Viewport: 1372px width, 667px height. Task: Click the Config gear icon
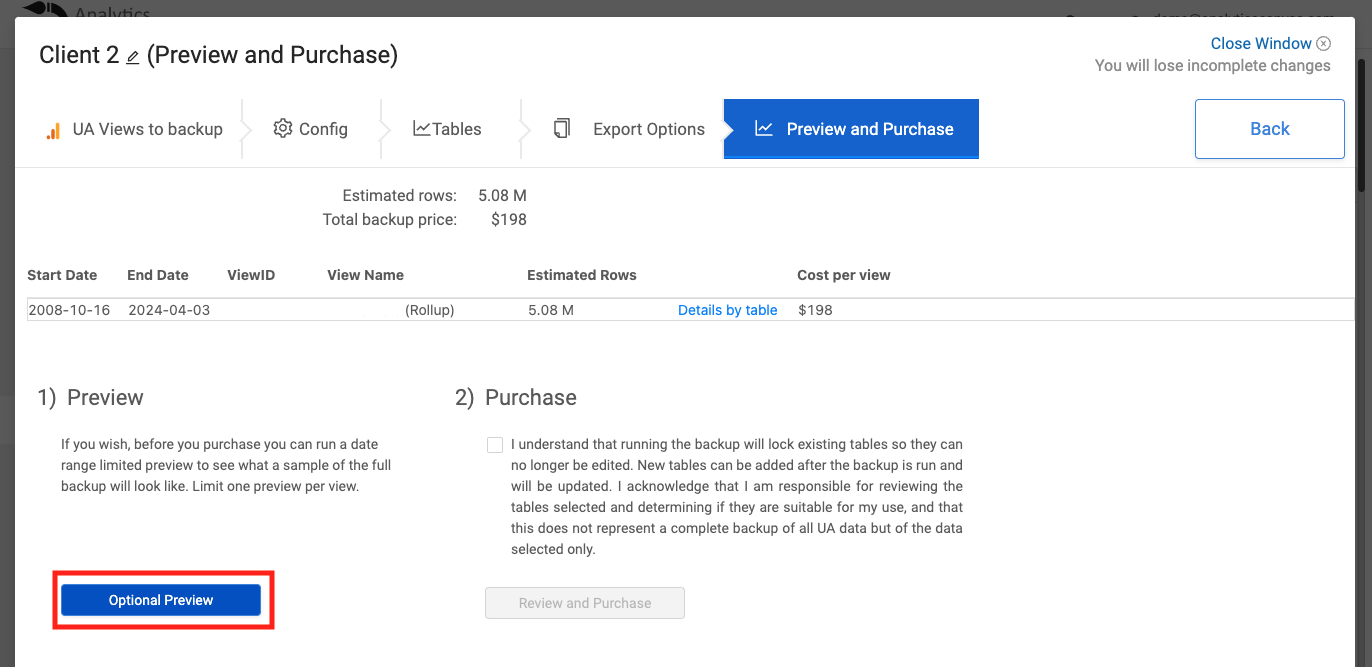[283, 129]
